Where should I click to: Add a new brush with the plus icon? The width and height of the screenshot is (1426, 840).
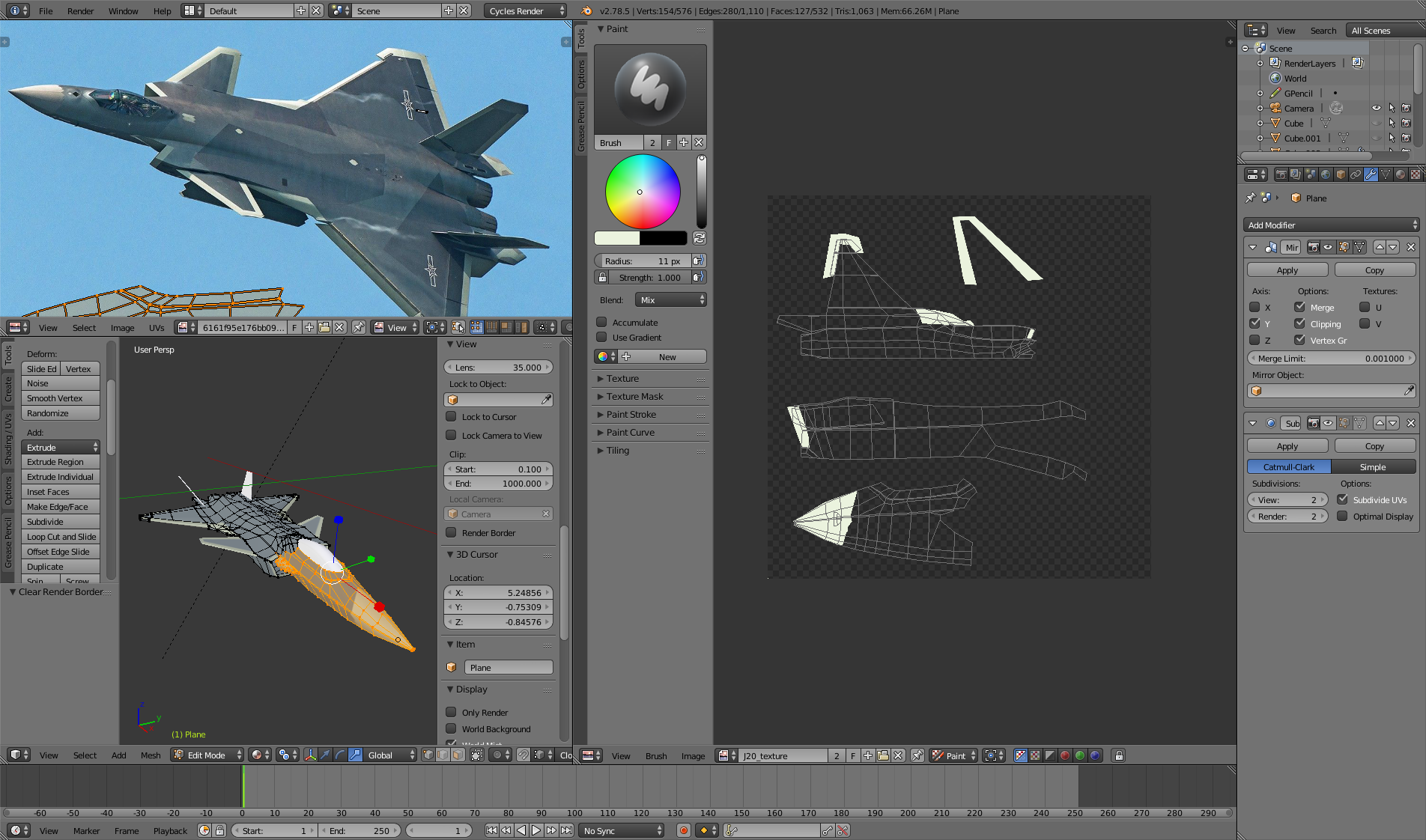684,142
